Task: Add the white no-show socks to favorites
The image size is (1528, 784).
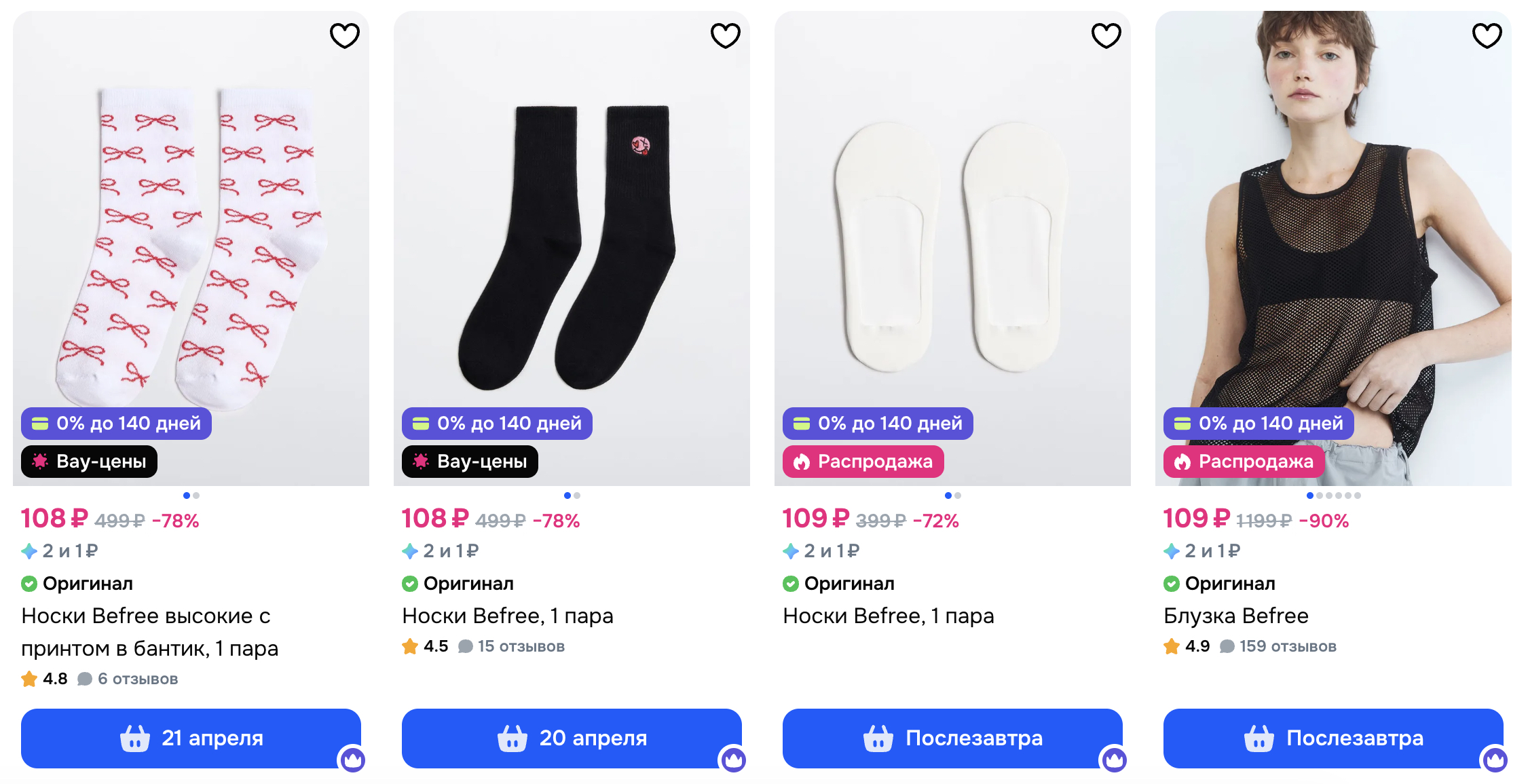Action: pyautogui.click(x=1106, y=35)
